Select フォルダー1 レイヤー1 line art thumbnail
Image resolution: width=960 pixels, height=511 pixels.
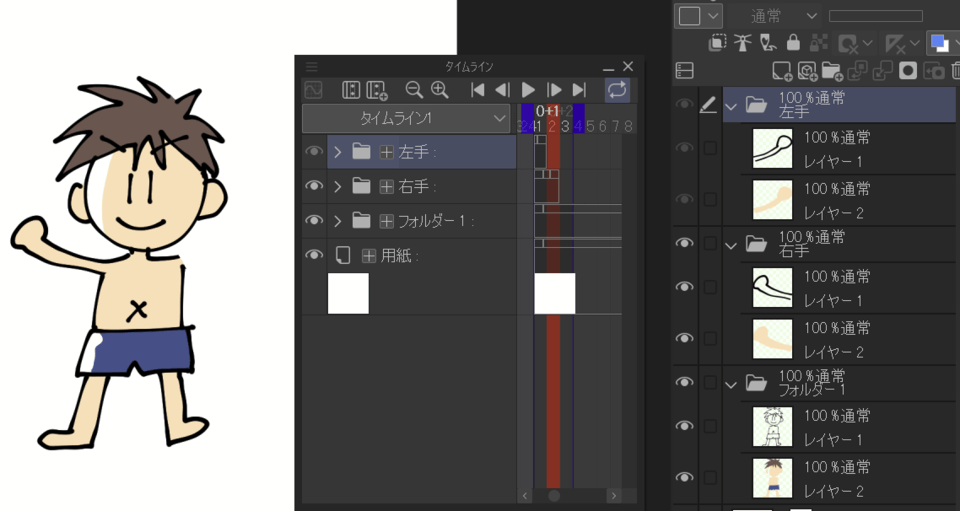772,427
